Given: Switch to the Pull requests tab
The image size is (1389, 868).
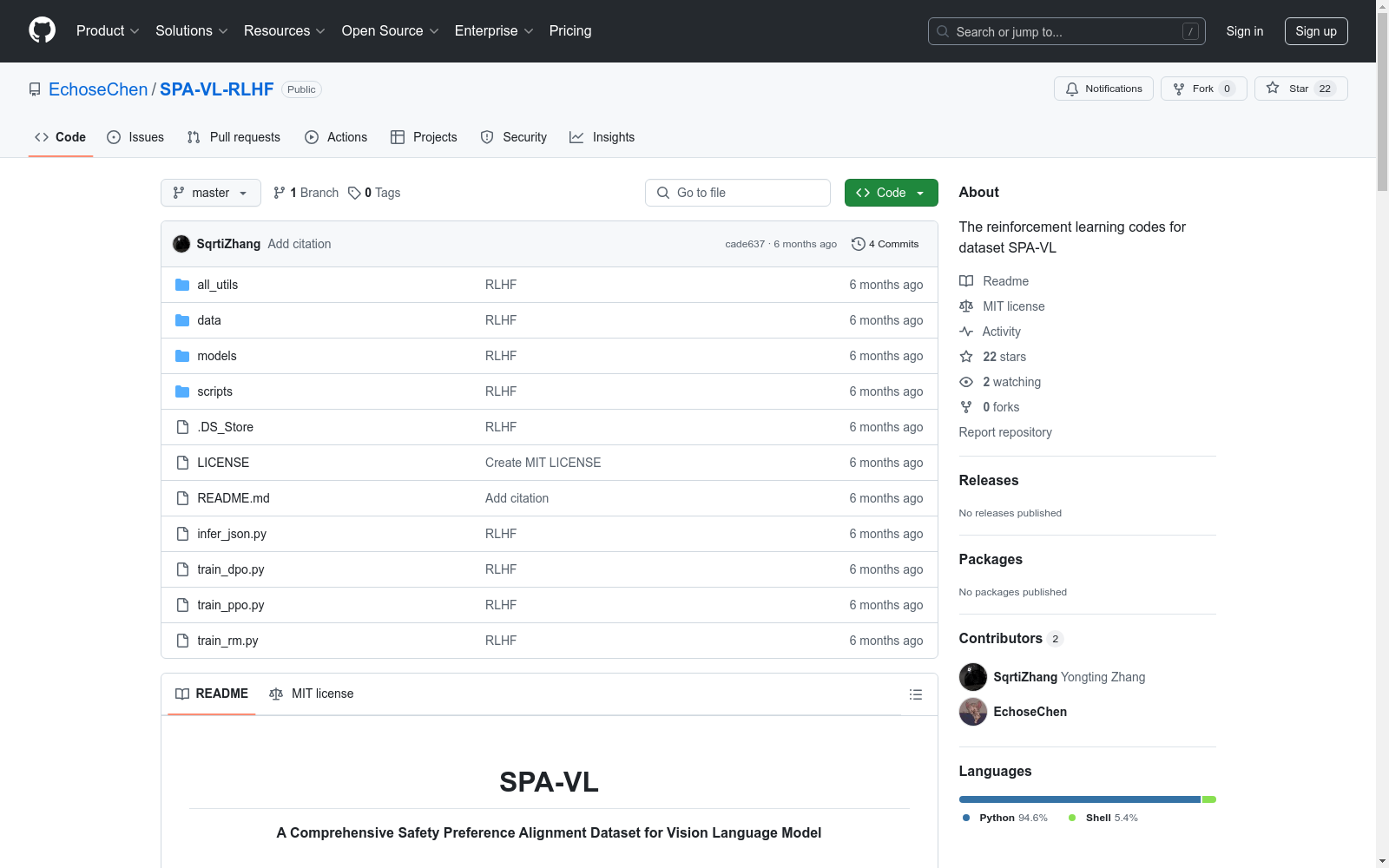Looking at the screenshot, I should (x=234, y=137).
